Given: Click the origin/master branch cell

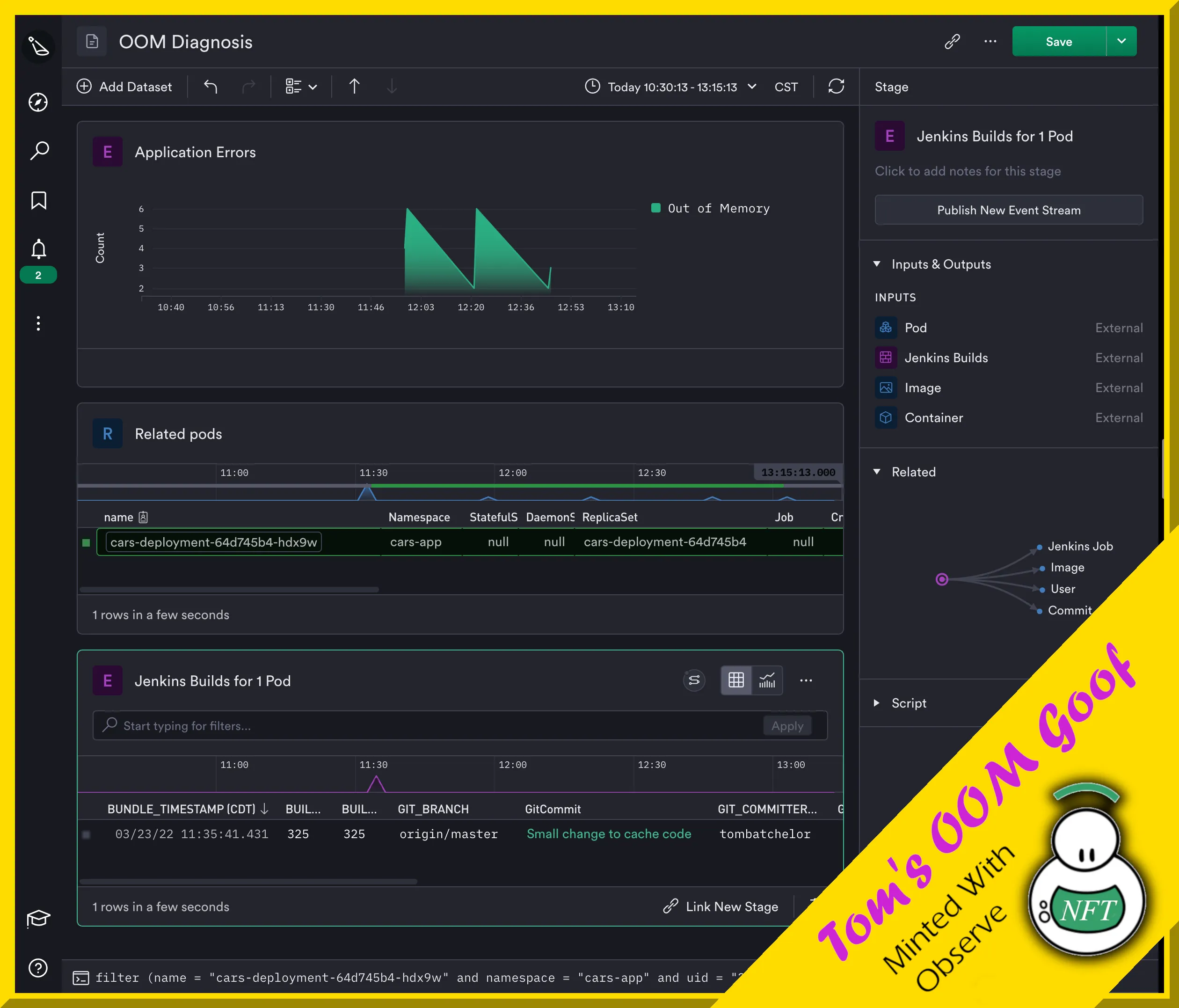Looking at the screenshot, I should [x=448, y=834].
